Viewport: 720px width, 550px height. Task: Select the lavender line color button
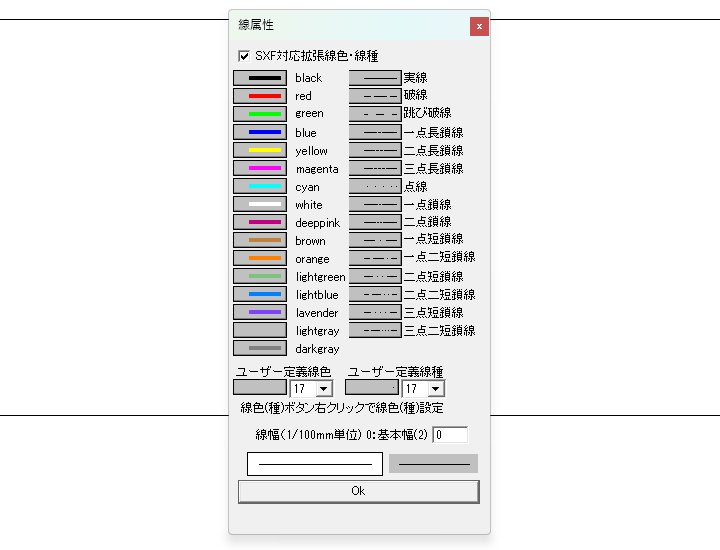(260, 312)
